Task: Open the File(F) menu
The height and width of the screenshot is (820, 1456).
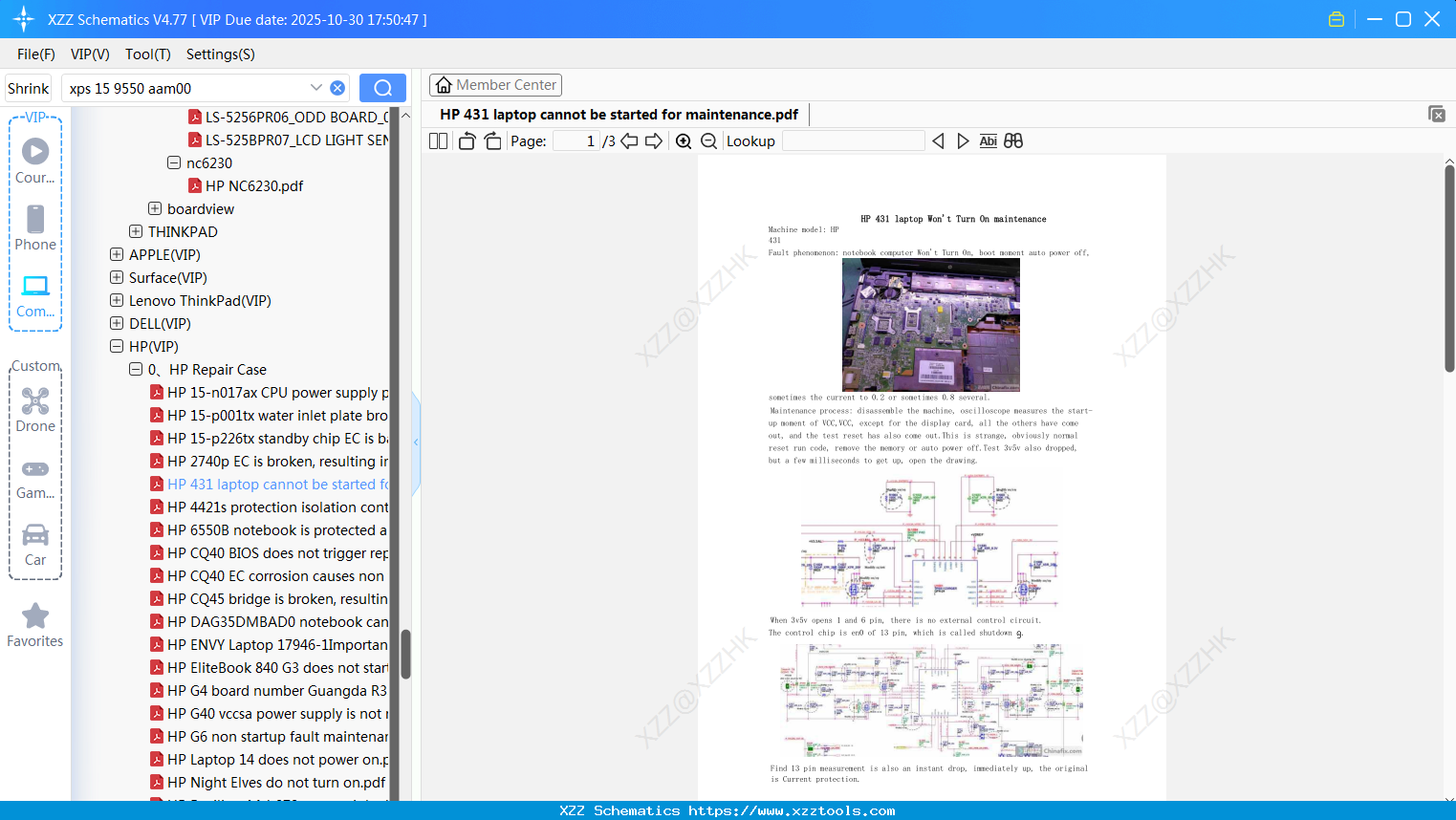Action: [x=36, y=54]
